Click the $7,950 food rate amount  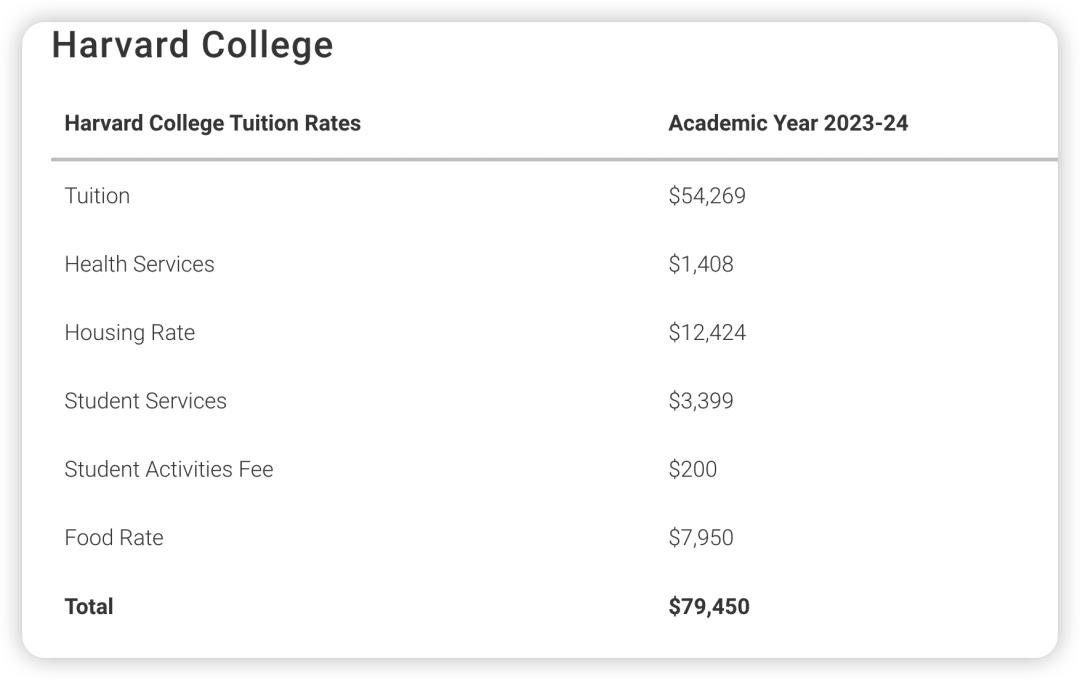pos(701,538)
